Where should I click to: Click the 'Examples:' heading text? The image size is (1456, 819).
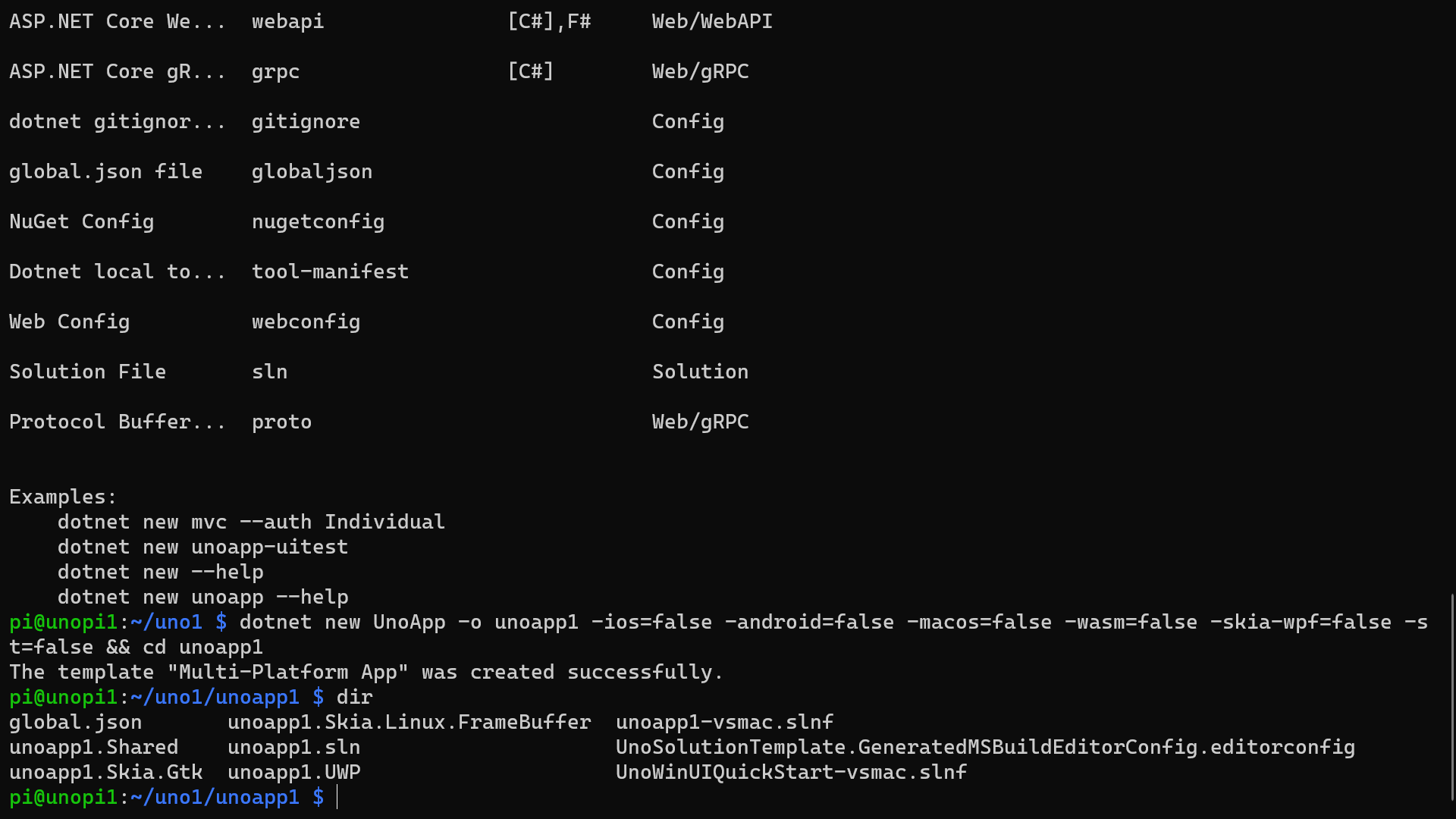(x=63, y=497)
